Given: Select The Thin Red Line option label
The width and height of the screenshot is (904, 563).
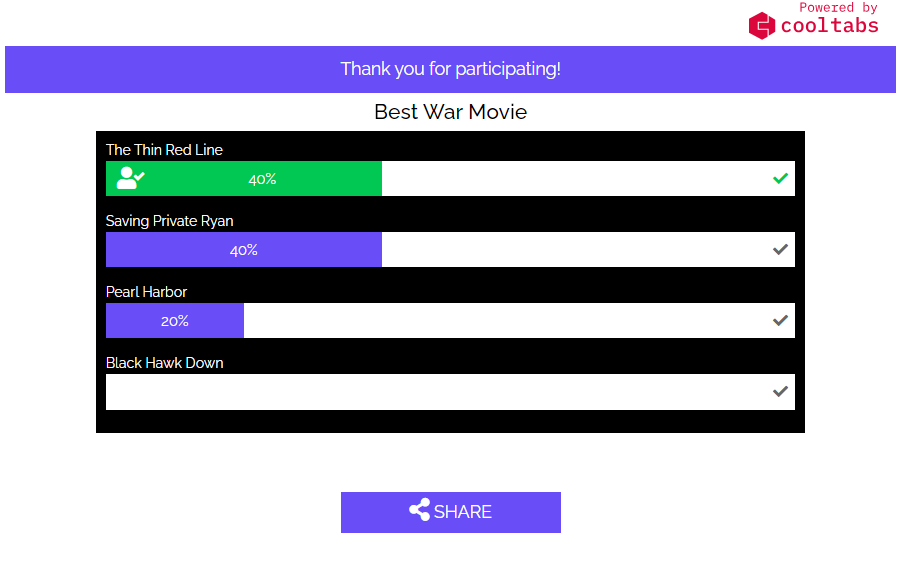Looking at the screenshot, I should coord(164,150).
